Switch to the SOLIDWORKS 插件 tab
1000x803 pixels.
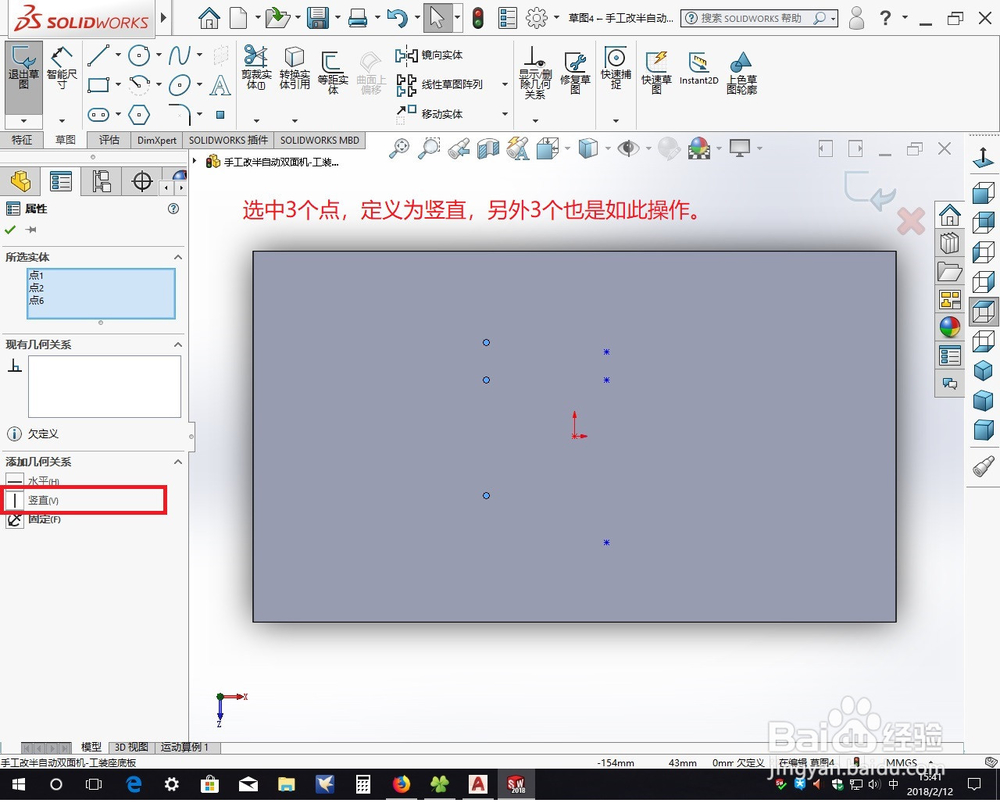coord(228,140)
